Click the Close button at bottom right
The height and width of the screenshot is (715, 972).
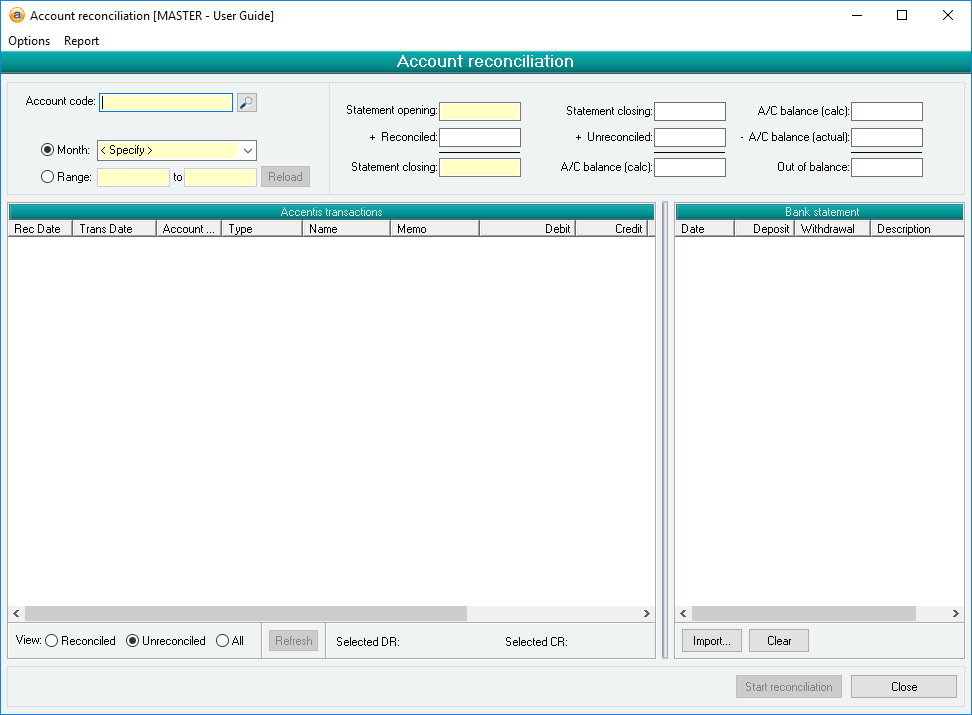903,687
